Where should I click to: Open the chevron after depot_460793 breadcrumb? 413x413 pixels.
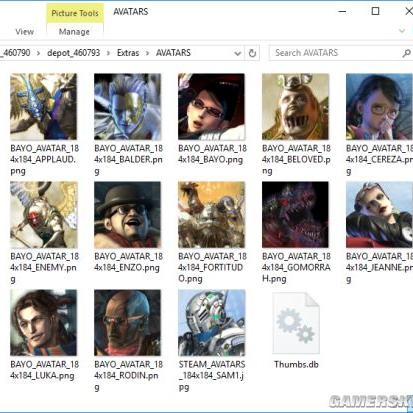[108, 53]
